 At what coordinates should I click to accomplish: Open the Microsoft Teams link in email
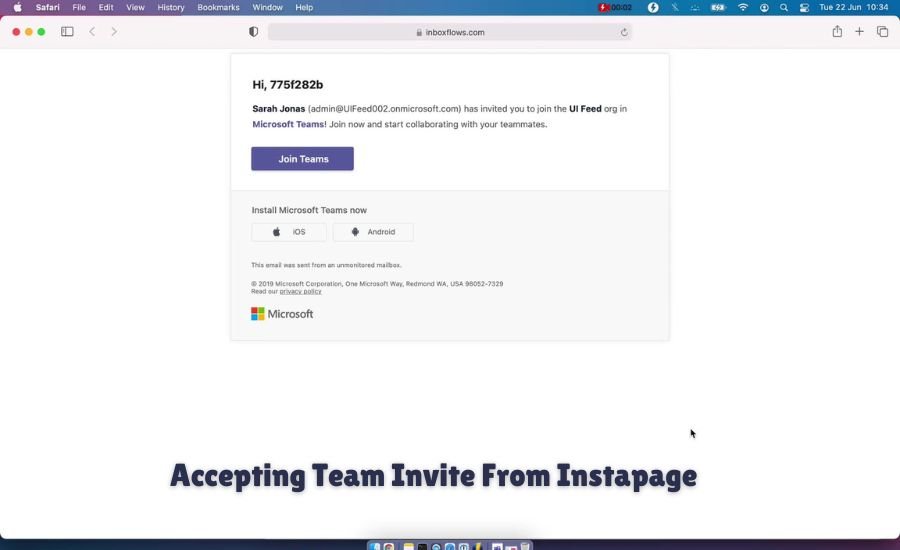[x=288, y=124]
